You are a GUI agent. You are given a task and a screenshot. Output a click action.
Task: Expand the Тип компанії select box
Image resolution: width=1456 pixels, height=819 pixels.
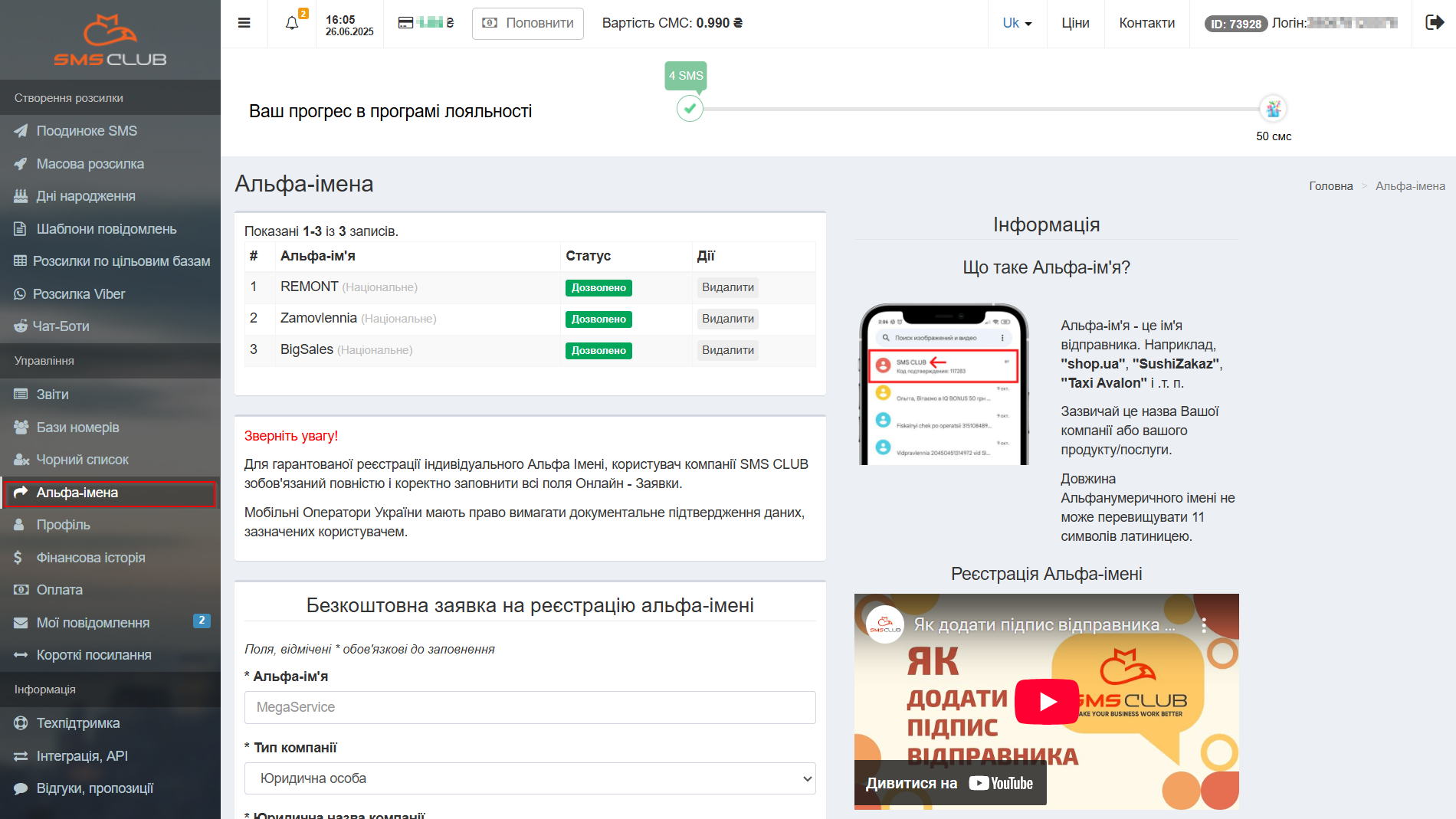530,778
